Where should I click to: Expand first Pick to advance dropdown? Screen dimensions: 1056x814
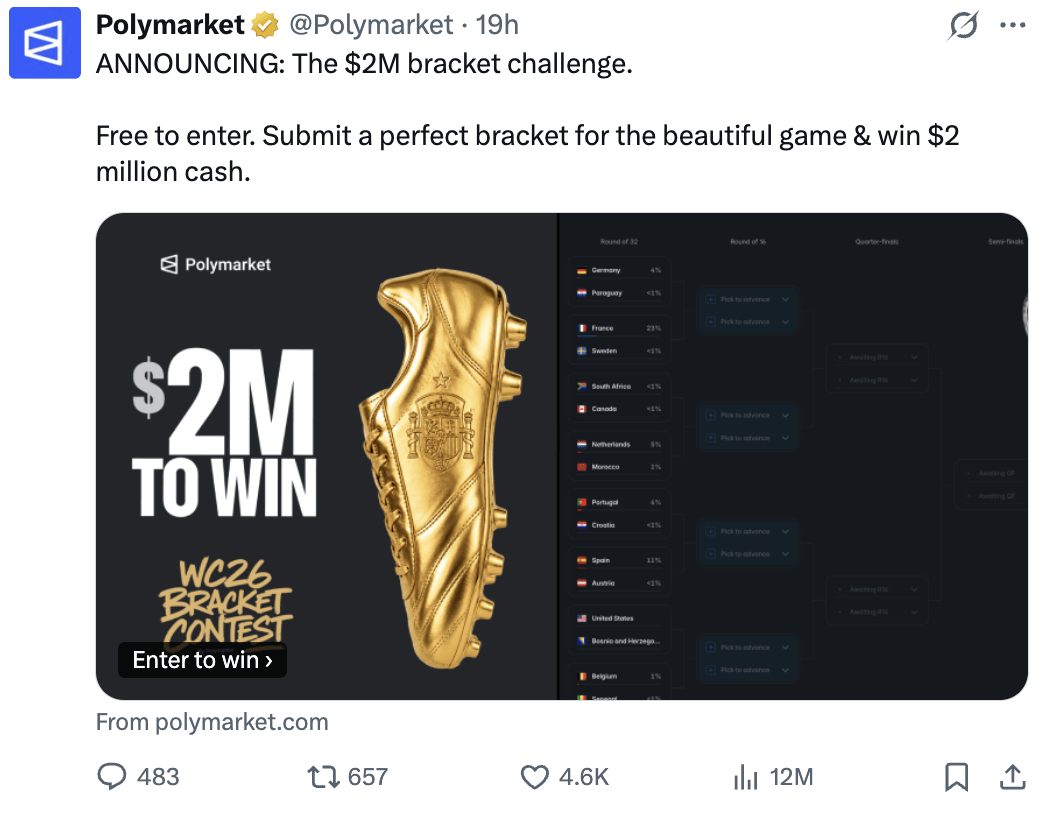point(748,299)
